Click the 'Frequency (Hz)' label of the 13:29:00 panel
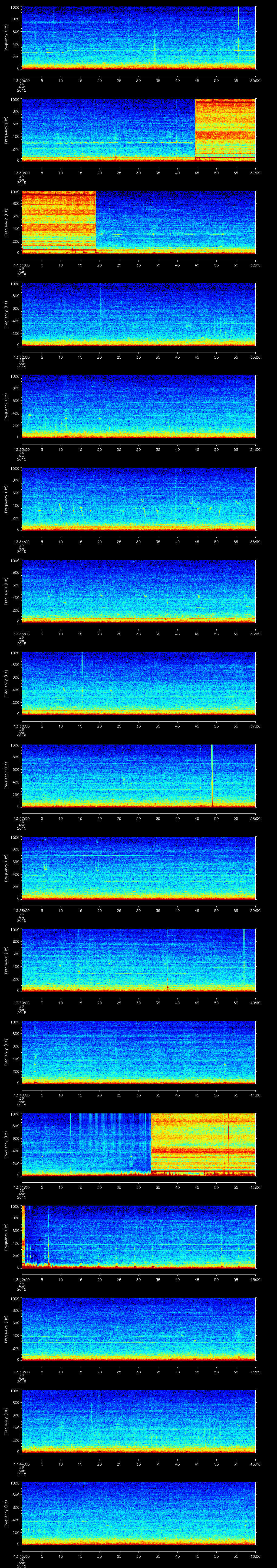277x1568 pixels. click(x=6, y=38)
